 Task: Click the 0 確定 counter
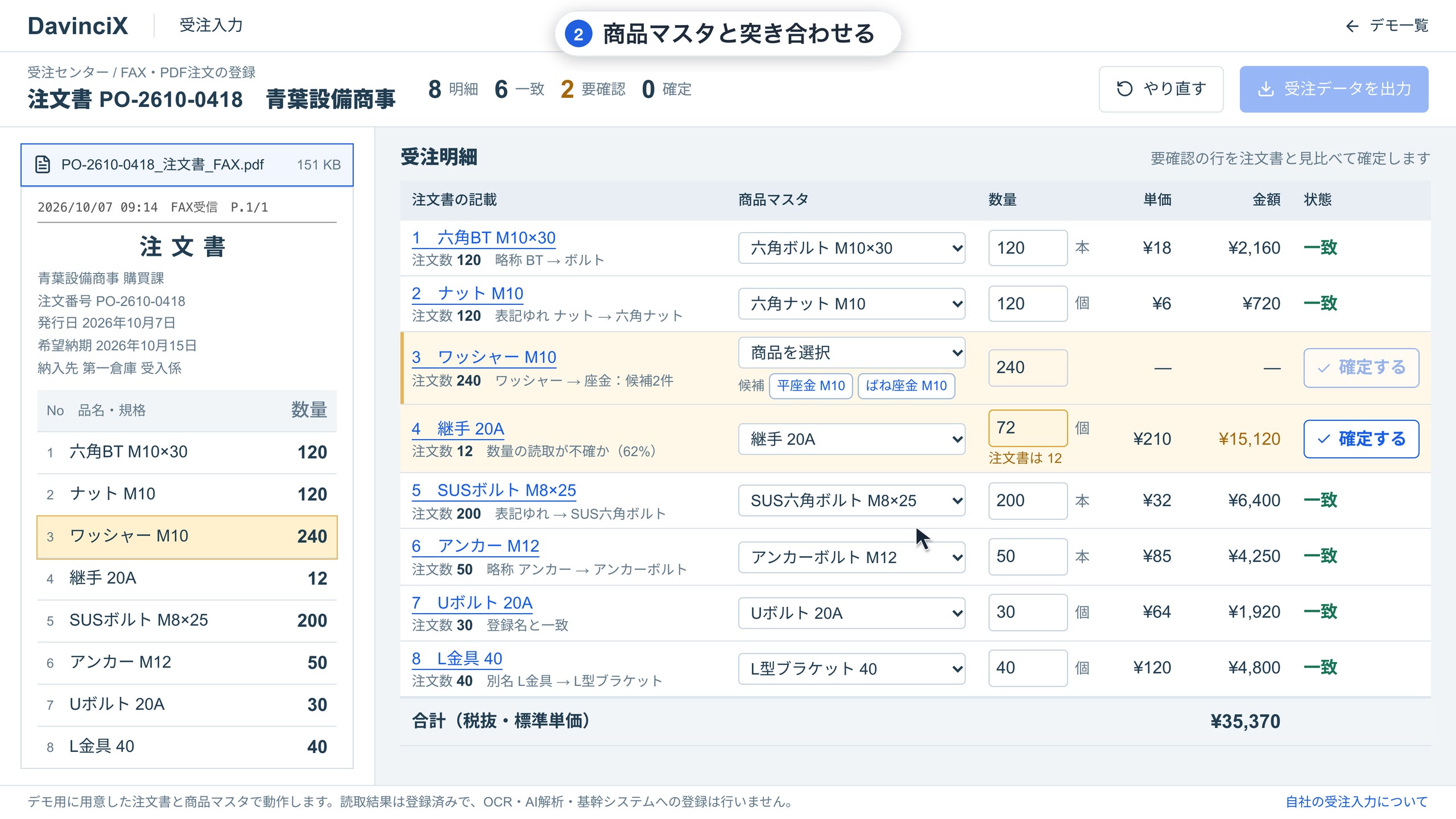tap(666, 89)
